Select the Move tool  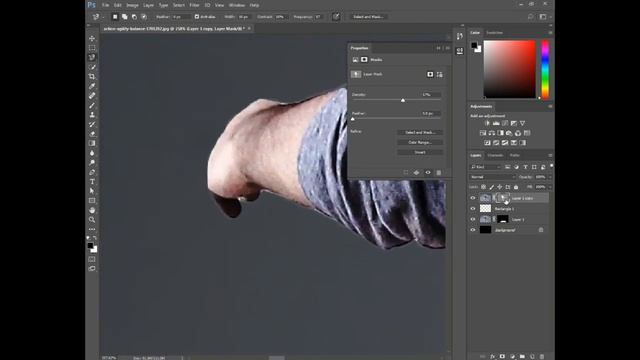click(92, 38)
